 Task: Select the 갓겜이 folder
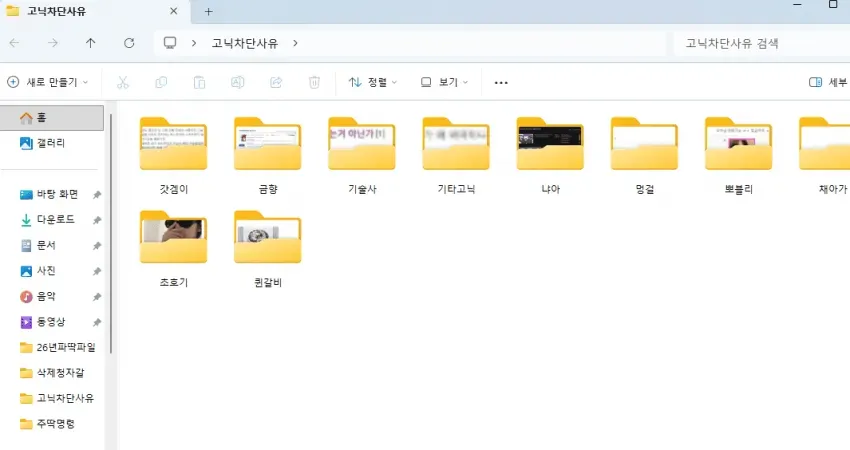click(x=173, y=156)
